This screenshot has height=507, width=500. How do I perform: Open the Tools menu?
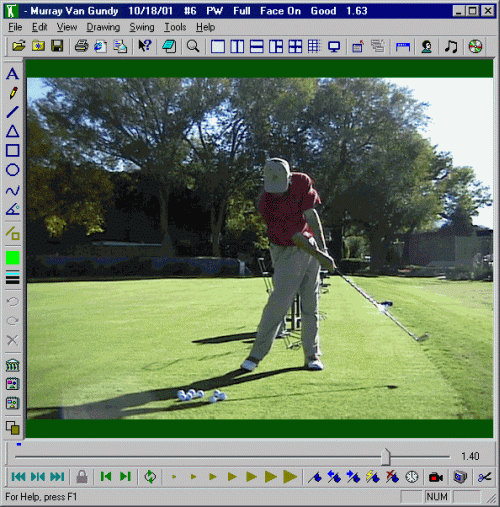point(175,27)
